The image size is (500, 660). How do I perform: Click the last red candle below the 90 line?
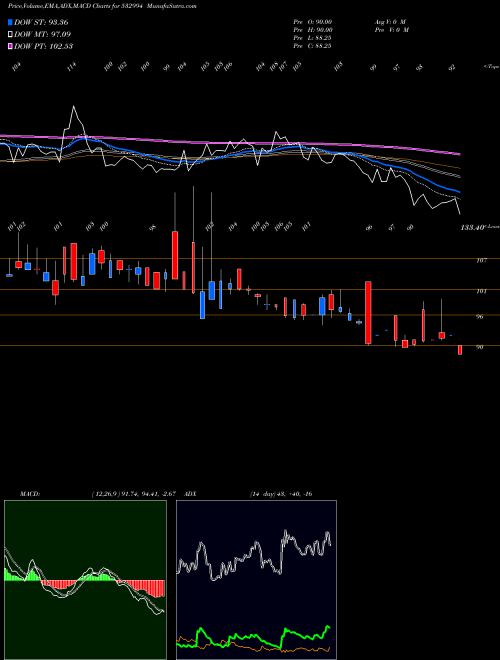460,350
